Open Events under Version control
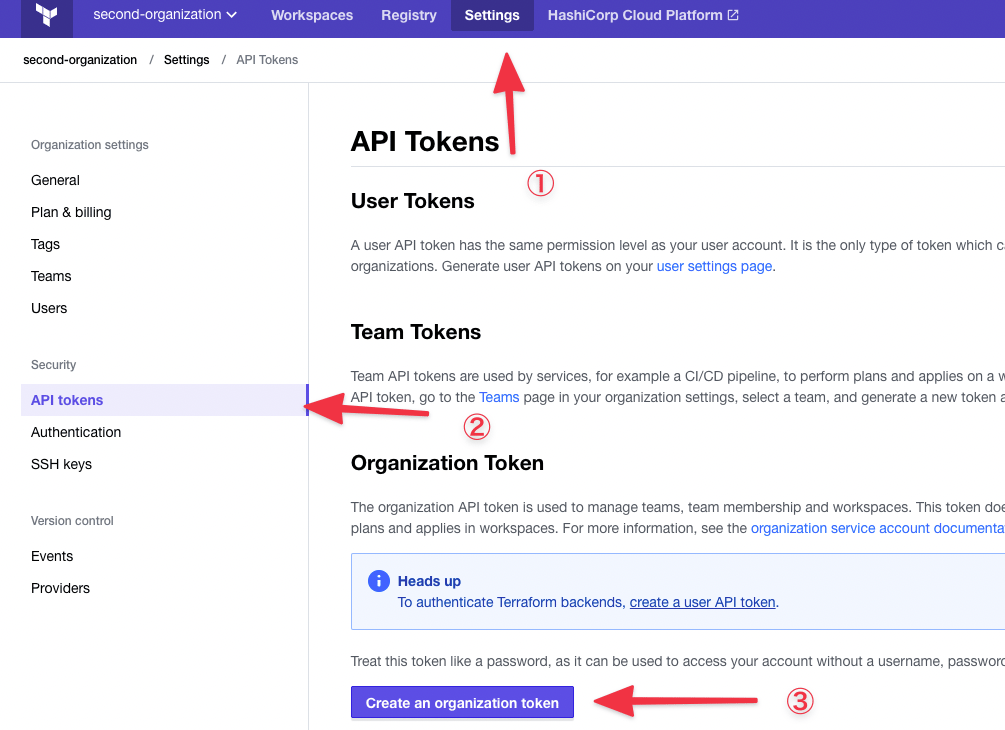 [x=52, y=556]
